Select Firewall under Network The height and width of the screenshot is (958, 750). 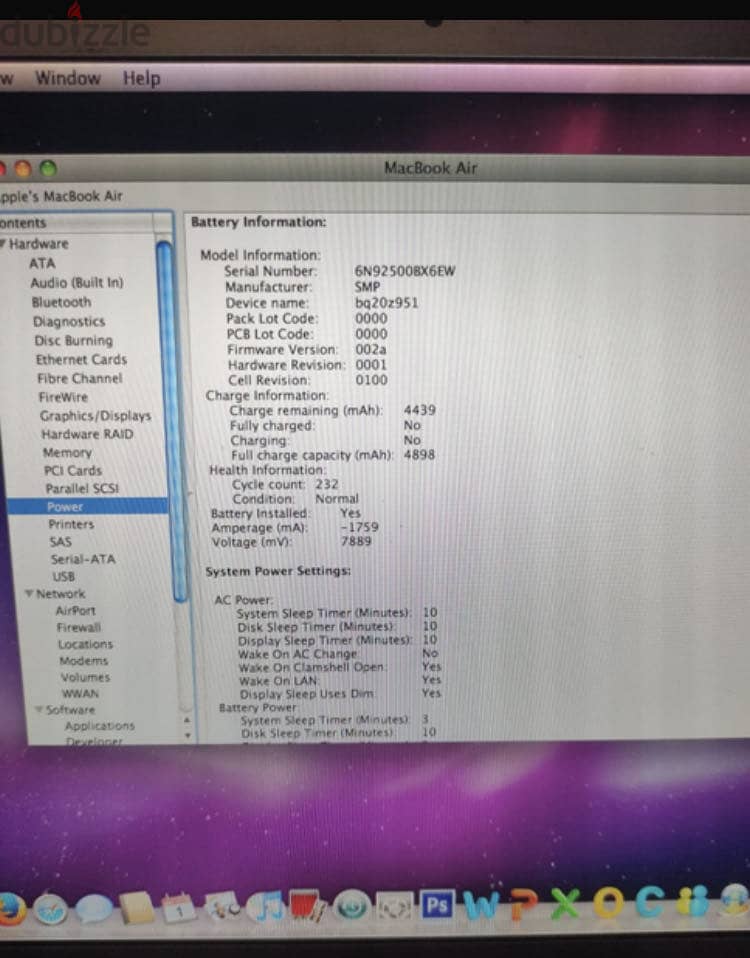(79, 627)
